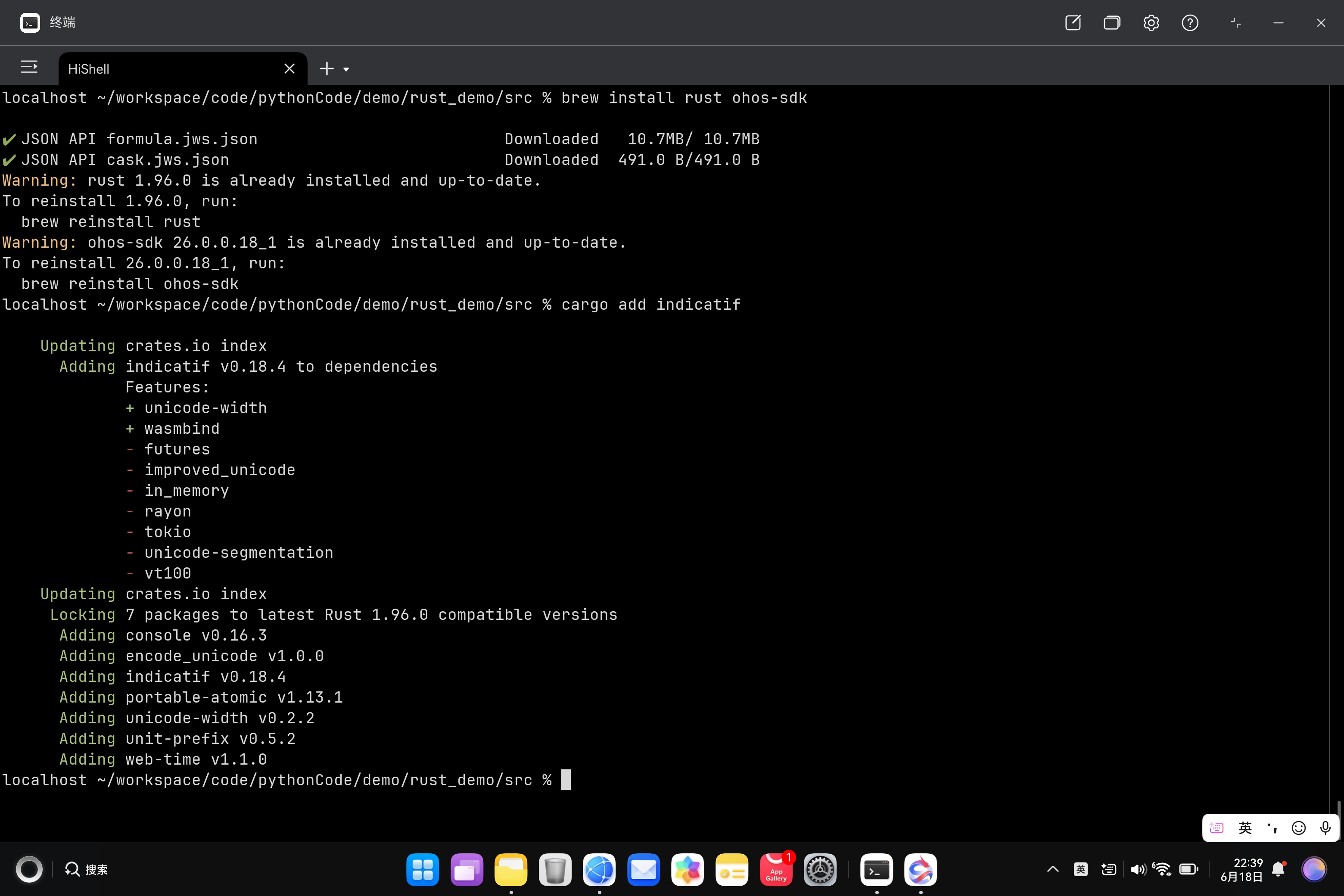This screenshot has height=896, width=1344.
Task: Click the multi-window icon in title bar
Action: [x=1111, y=23]
